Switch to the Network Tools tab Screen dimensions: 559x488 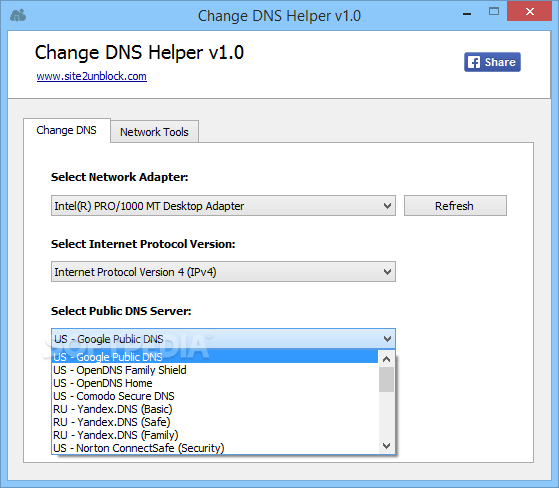(x=154, y=132)
